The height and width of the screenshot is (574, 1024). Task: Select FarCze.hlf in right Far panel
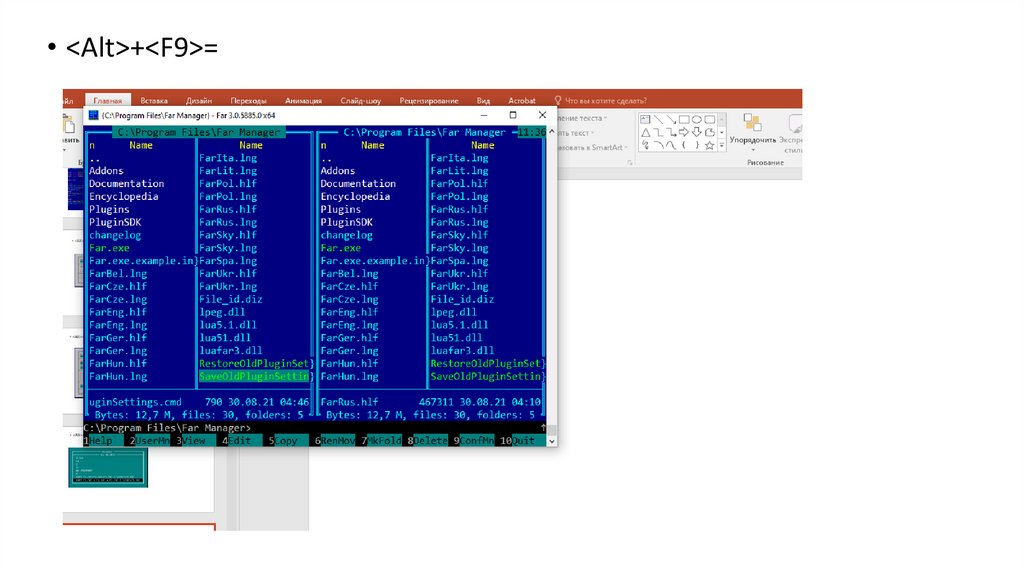(x=349, y=287)
